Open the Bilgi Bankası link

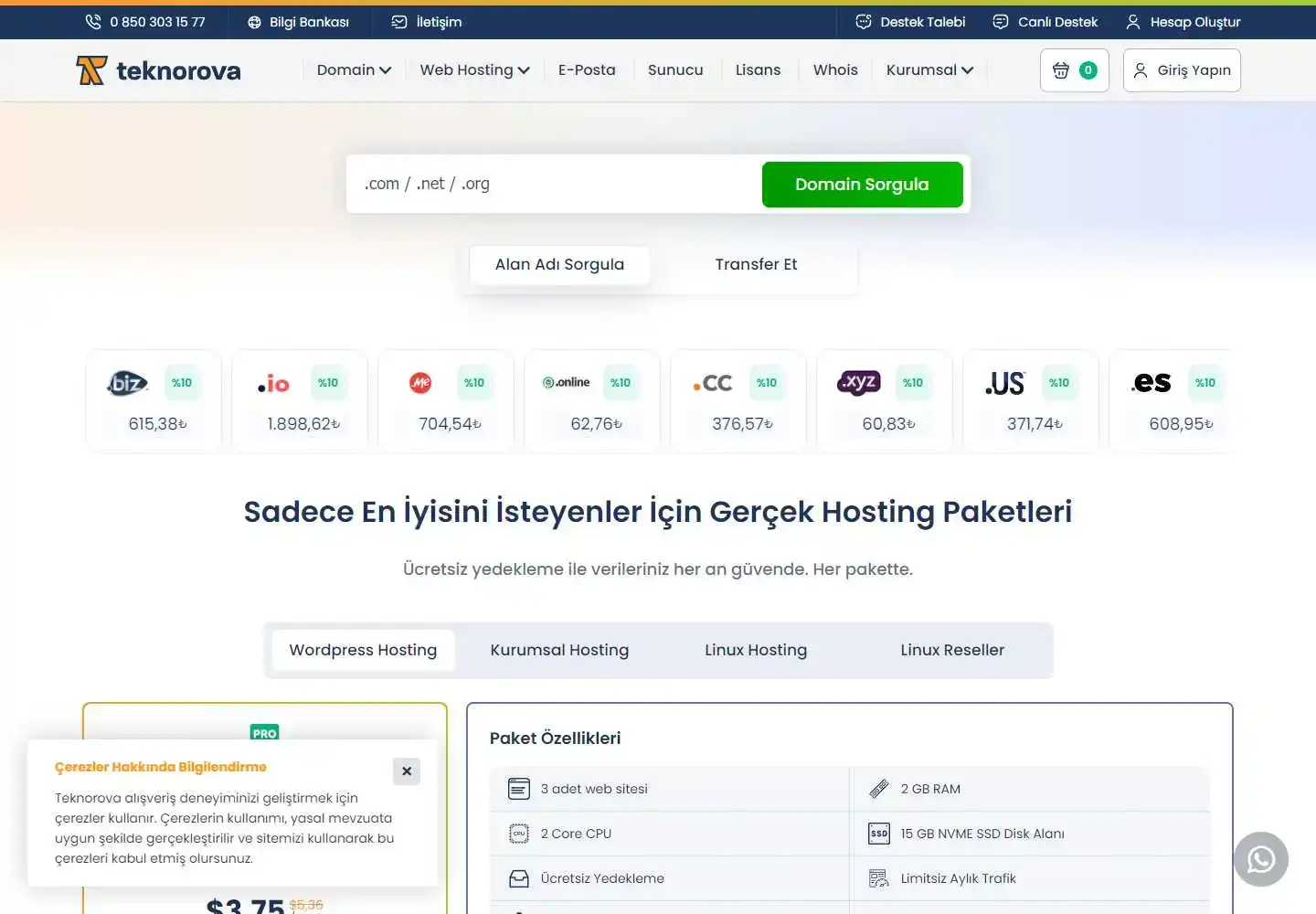coord(298,22)
